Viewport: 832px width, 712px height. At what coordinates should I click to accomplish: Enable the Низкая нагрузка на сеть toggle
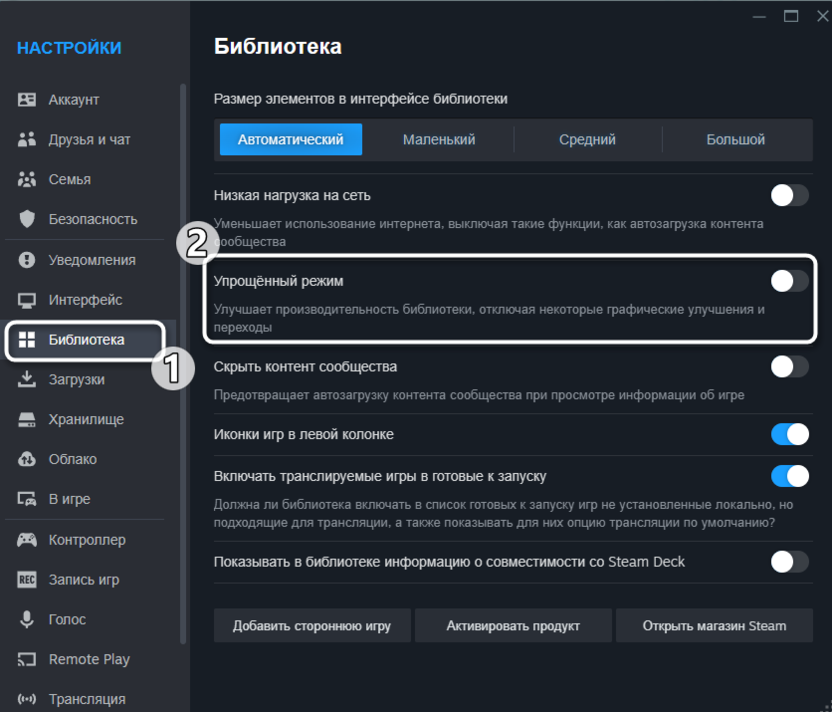[x=789, y=195]
